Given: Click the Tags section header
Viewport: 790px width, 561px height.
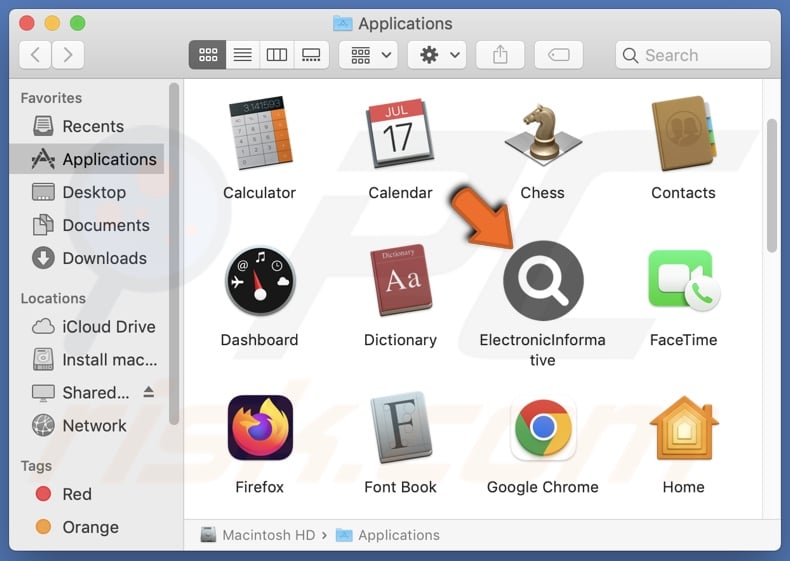Looking at the screenshot, I should [x=36, y=466].
